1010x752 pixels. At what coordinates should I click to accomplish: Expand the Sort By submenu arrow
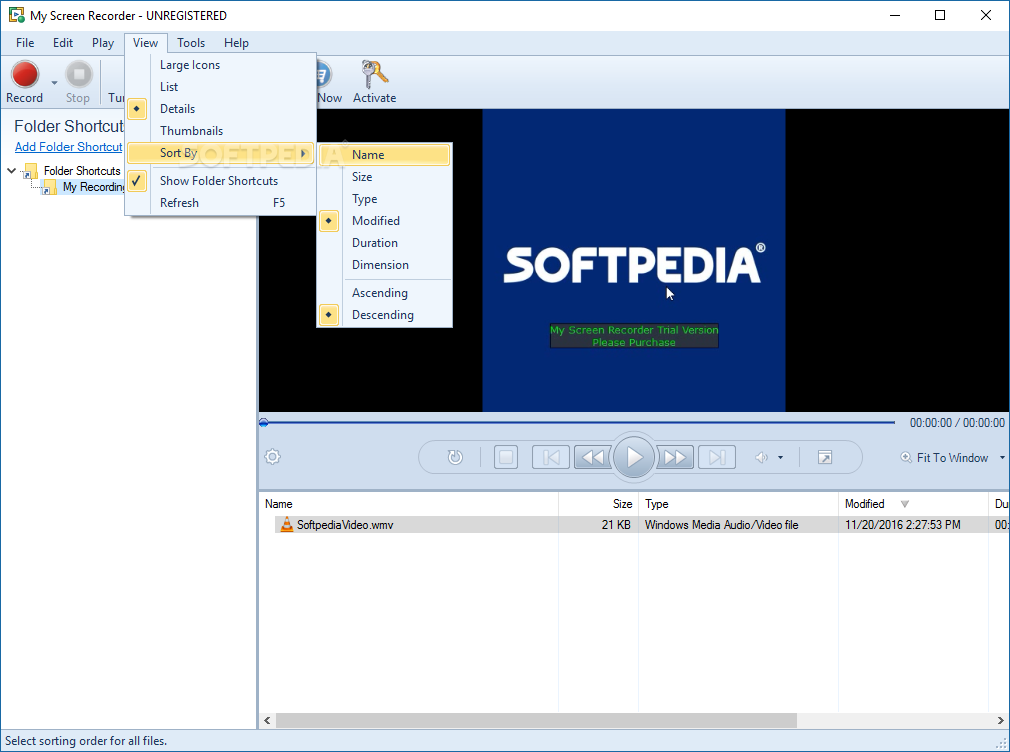click(303, 153)
